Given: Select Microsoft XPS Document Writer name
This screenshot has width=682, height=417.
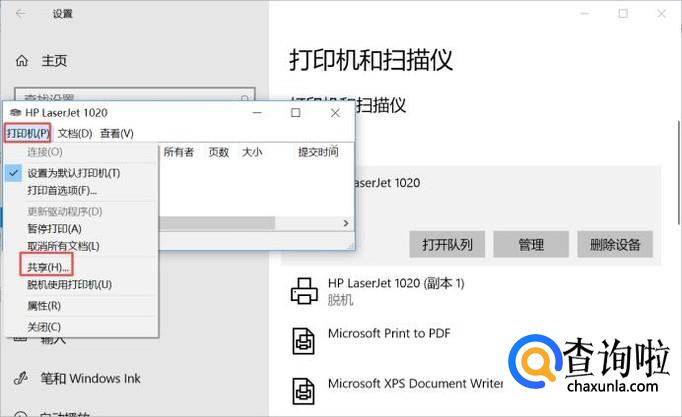Looking at the screenshot, I should 415,384.
